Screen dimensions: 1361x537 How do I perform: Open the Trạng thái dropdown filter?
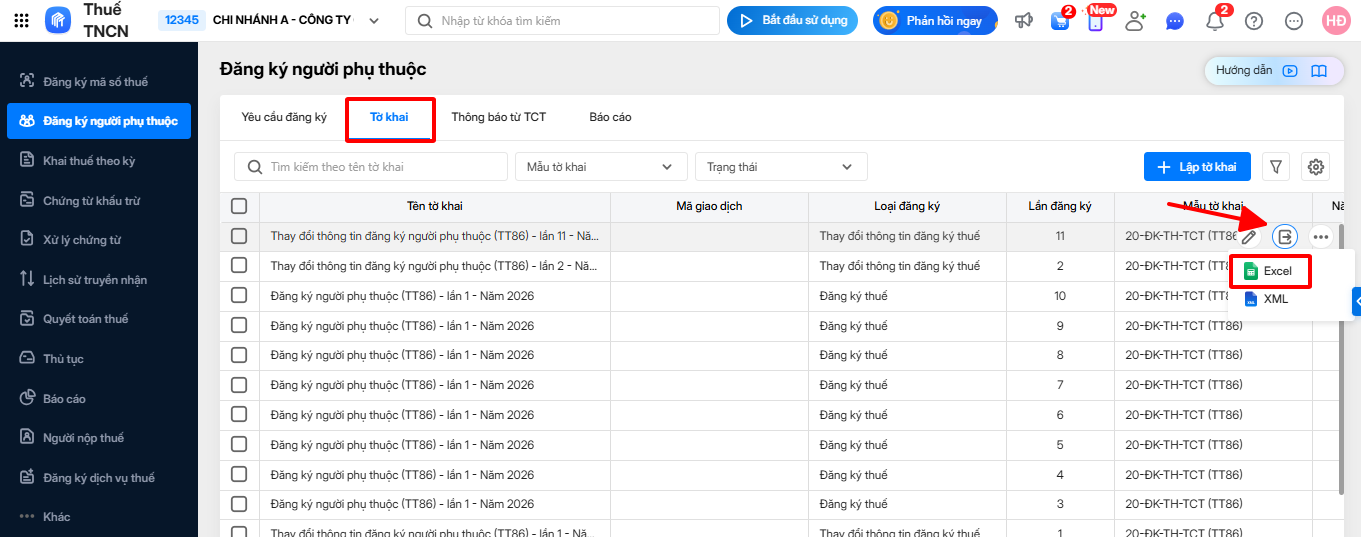[780, 167]
